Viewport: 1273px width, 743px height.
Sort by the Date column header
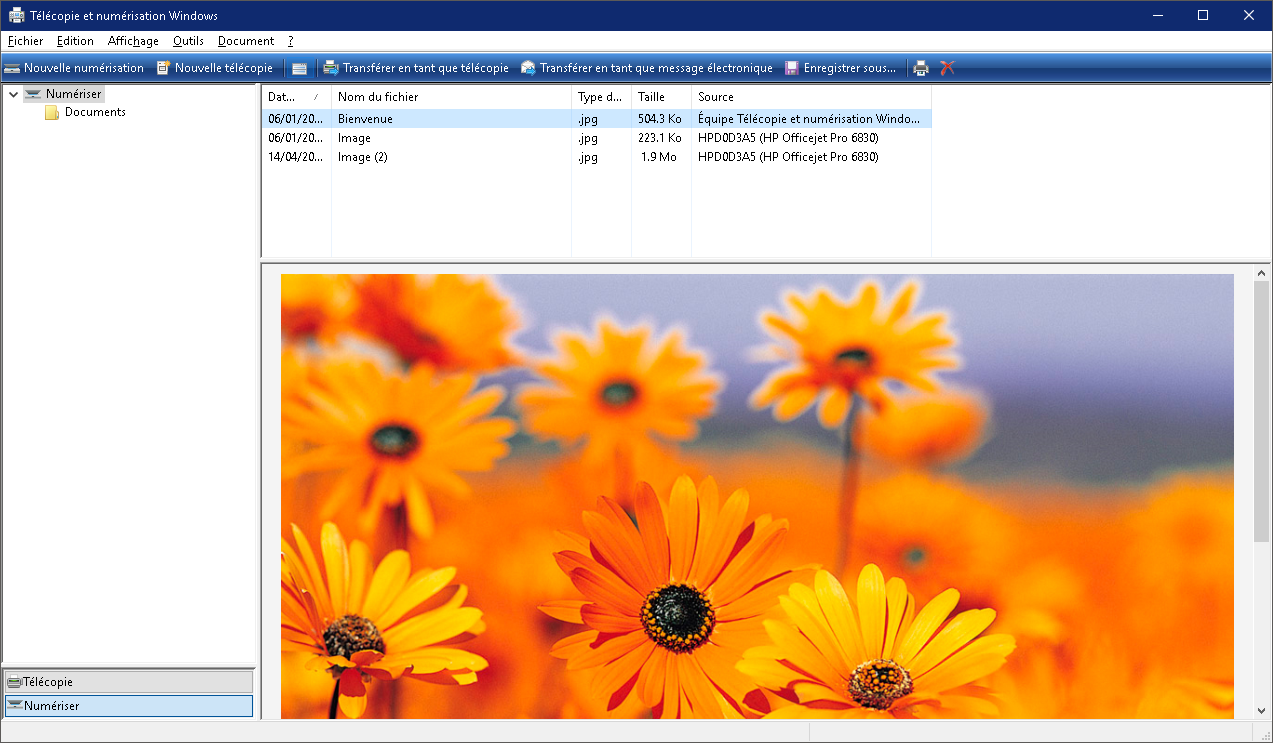[x=296, y=97]
